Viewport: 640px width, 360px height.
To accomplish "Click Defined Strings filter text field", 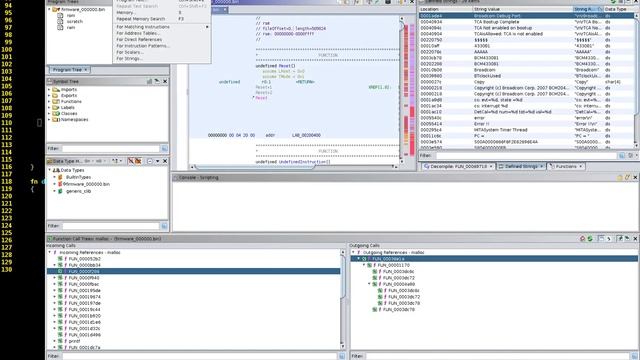I will [x=526, y=156].
